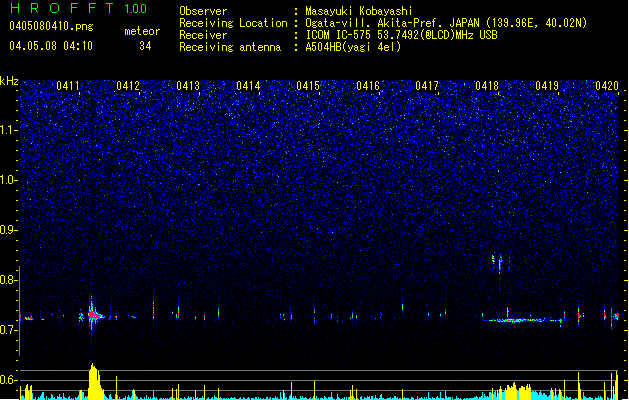Click the 0412 time marker

128,86
